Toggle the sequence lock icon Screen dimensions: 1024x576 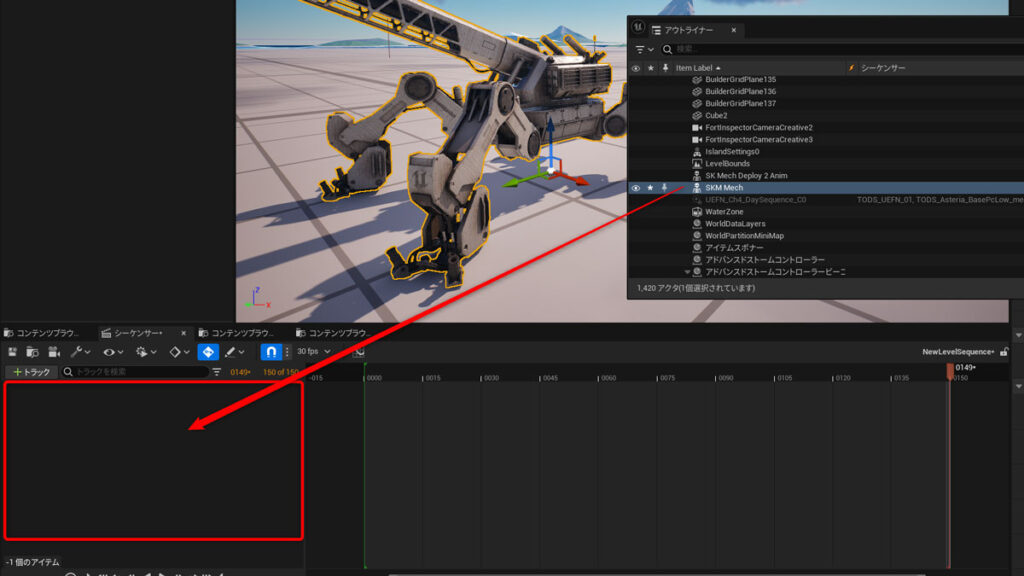(1004, 352)
